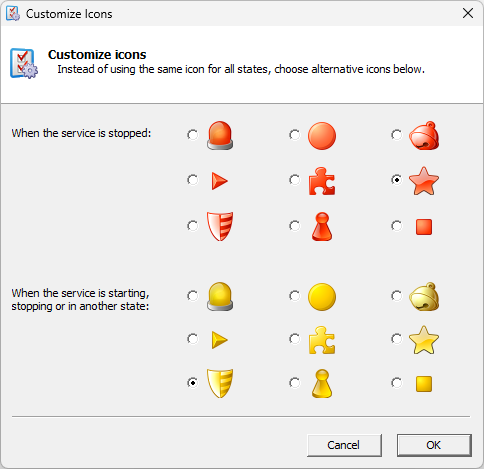This screenshot has width=484, height=469.
Task: Select radio button for red square
Action: pyautogui.click(x=396, y=226)
